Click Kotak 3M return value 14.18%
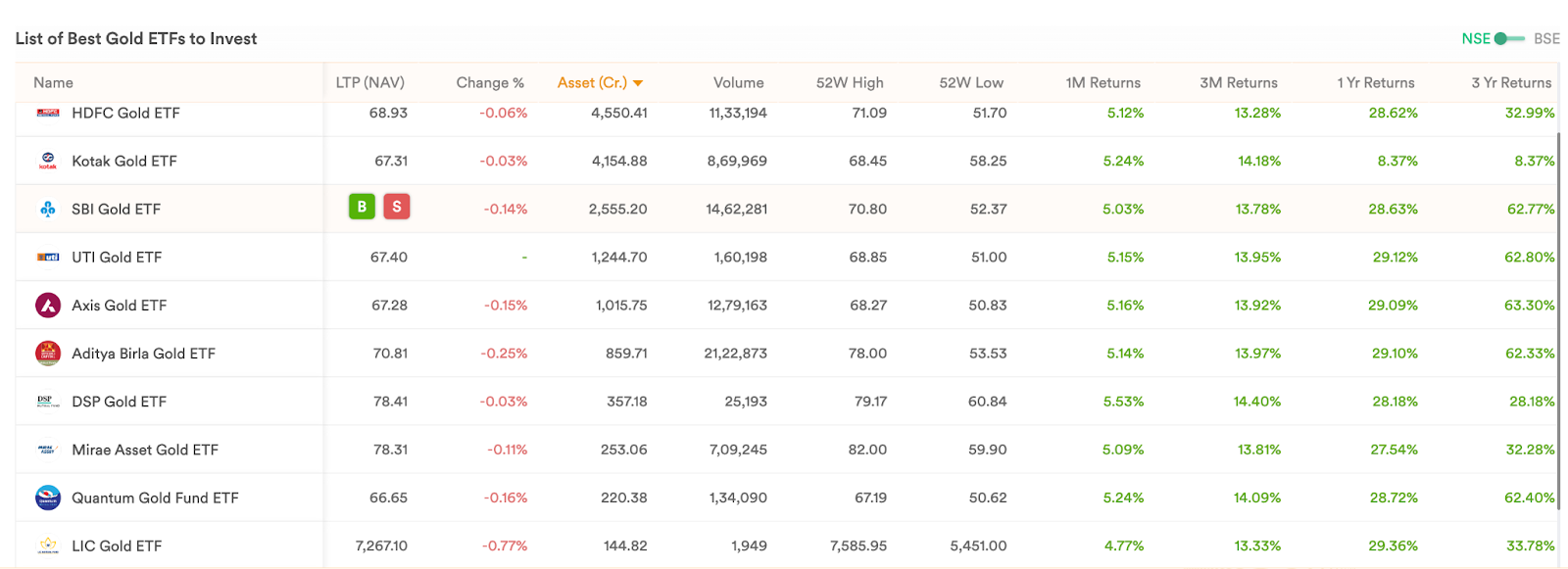1568x569 pixels. click(x=1259, y=162)
